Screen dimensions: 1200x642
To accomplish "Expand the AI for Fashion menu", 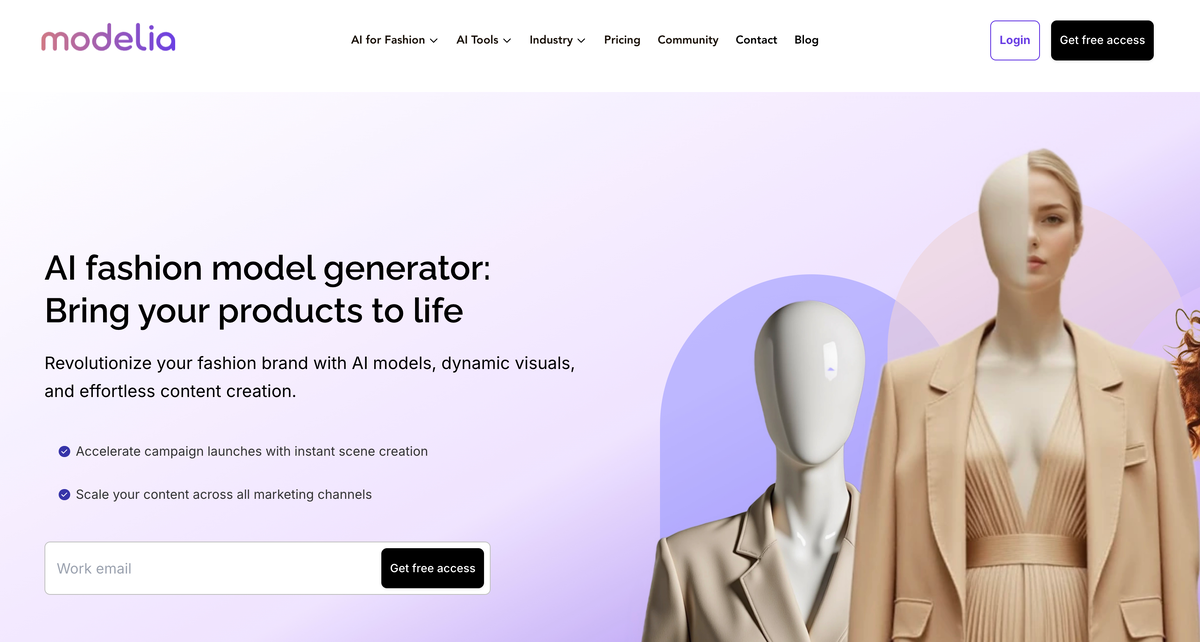I will pyautogui.click(x=394, y=40).
